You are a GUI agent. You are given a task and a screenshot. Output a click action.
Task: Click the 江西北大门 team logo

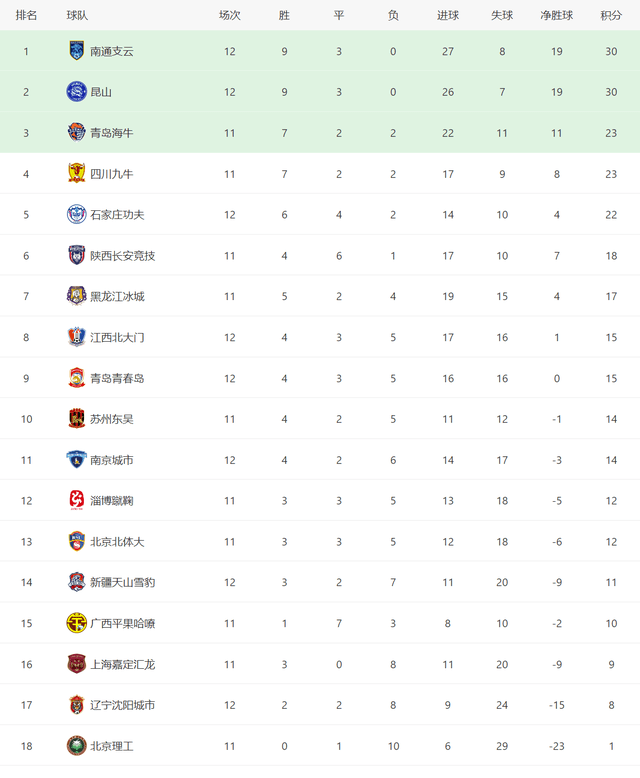[x=76, y=337]
